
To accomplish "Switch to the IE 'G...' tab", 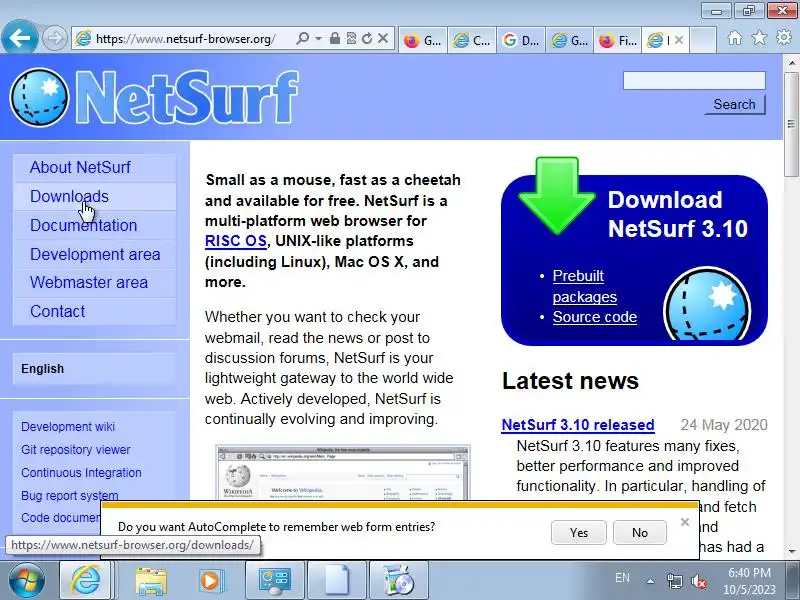I will click(x=569, y=40).
